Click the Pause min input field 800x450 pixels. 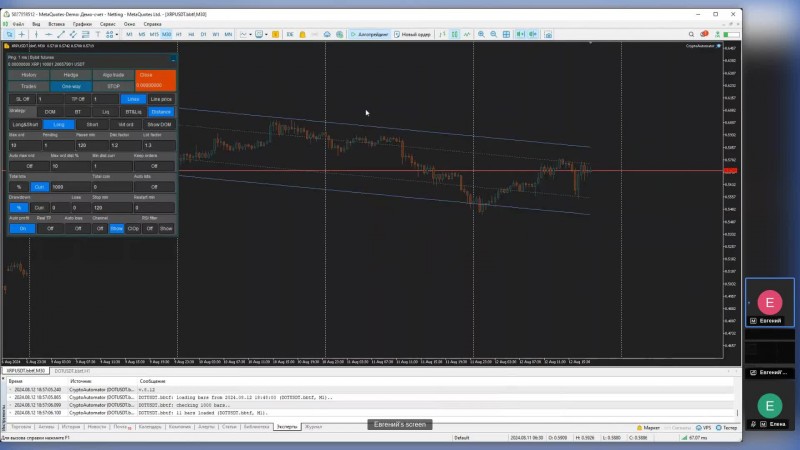pyautogui.click(x=91, y=145)
